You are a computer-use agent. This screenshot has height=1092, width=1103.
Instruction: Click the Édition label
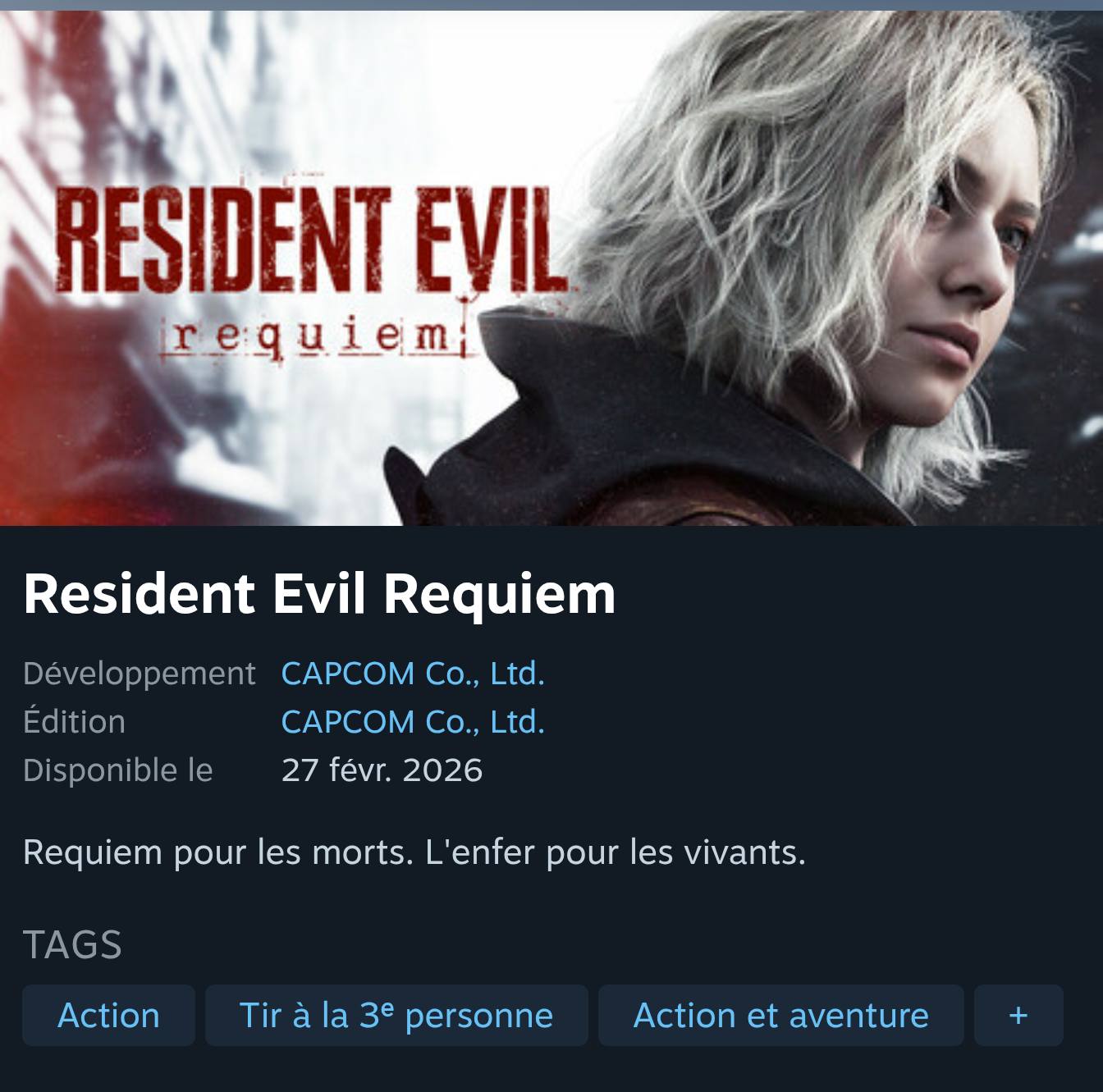click(74, 722)
